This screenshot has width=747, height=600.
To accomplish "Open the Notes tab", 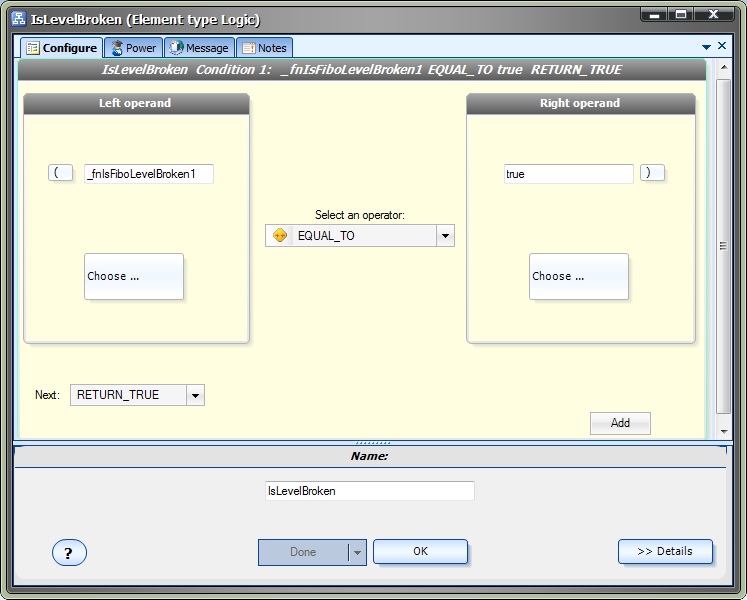I will click(x=264, y=48).
